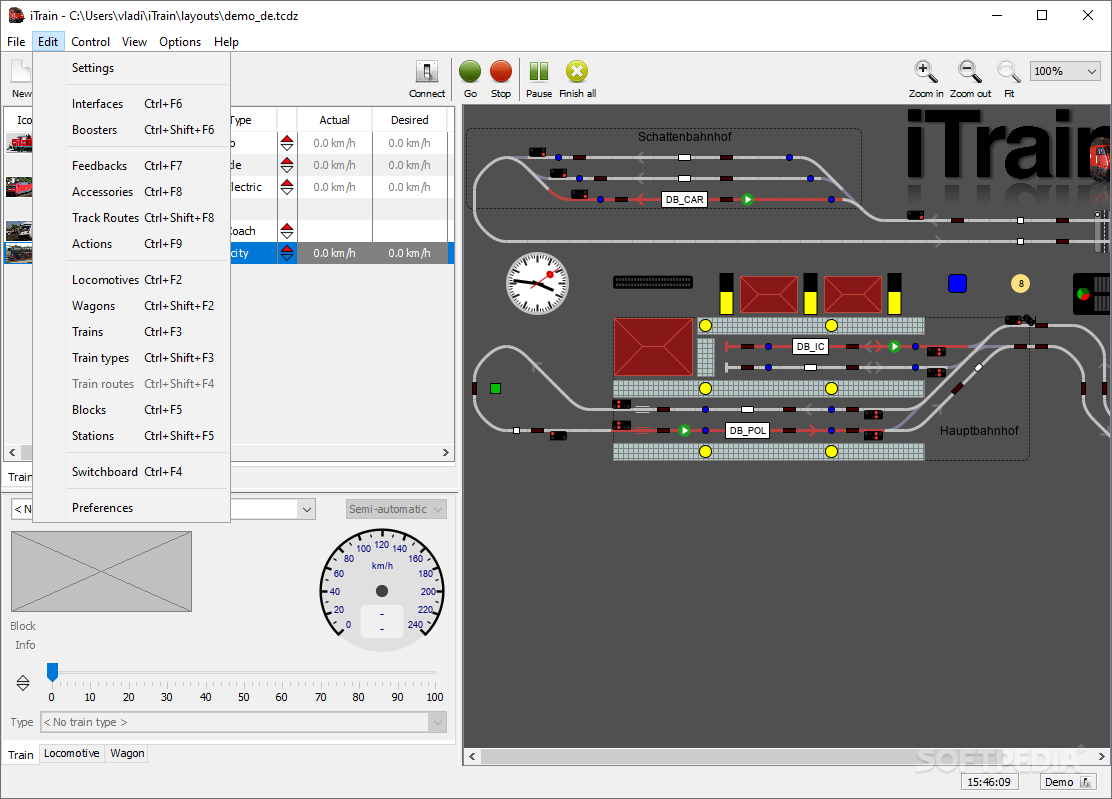Click the station clock on the switchboard
Screen dimensions: 1112x799
pos(537,283)
